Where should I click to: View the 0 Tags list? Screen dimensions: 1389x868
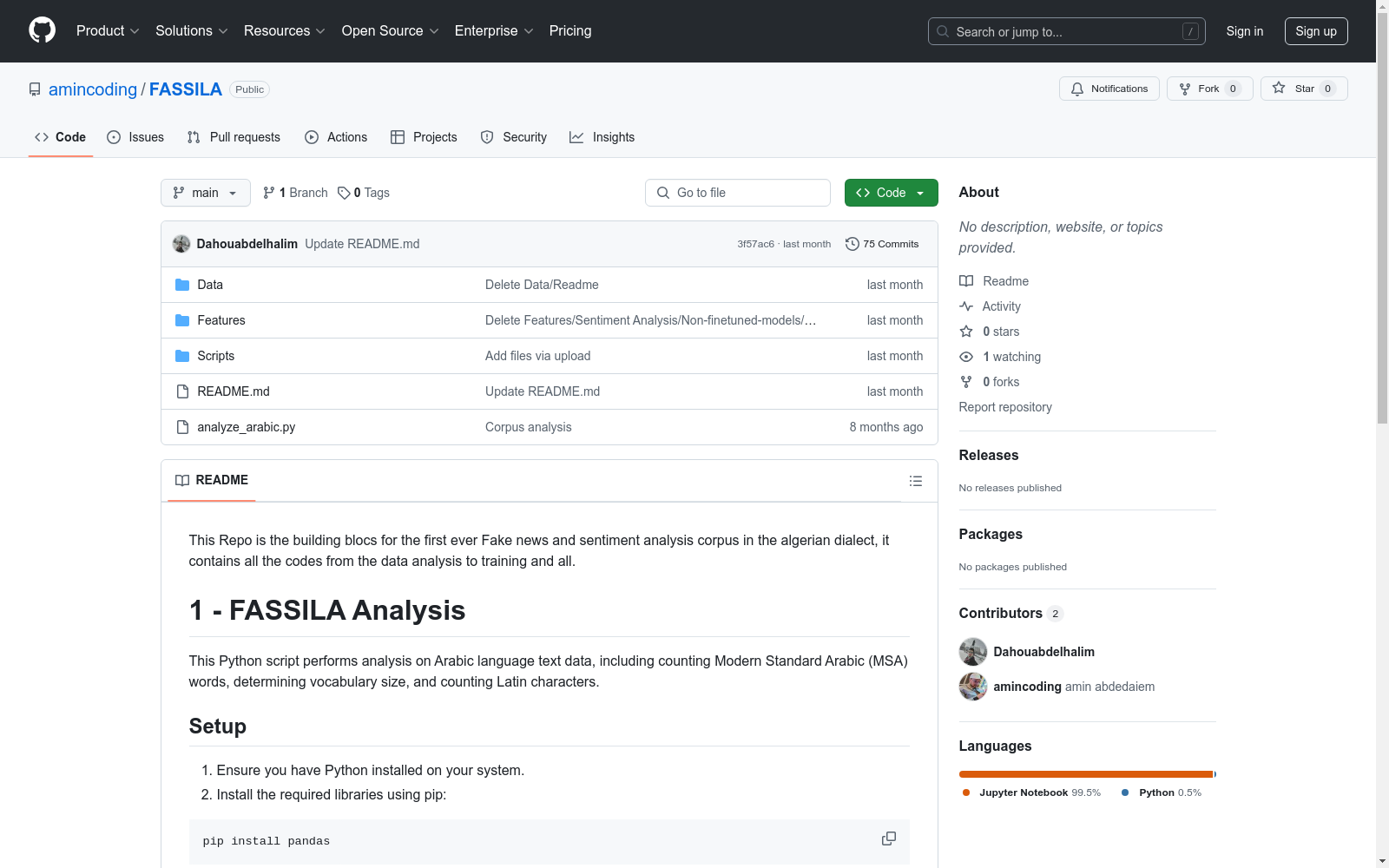click(x=364, y=193)
